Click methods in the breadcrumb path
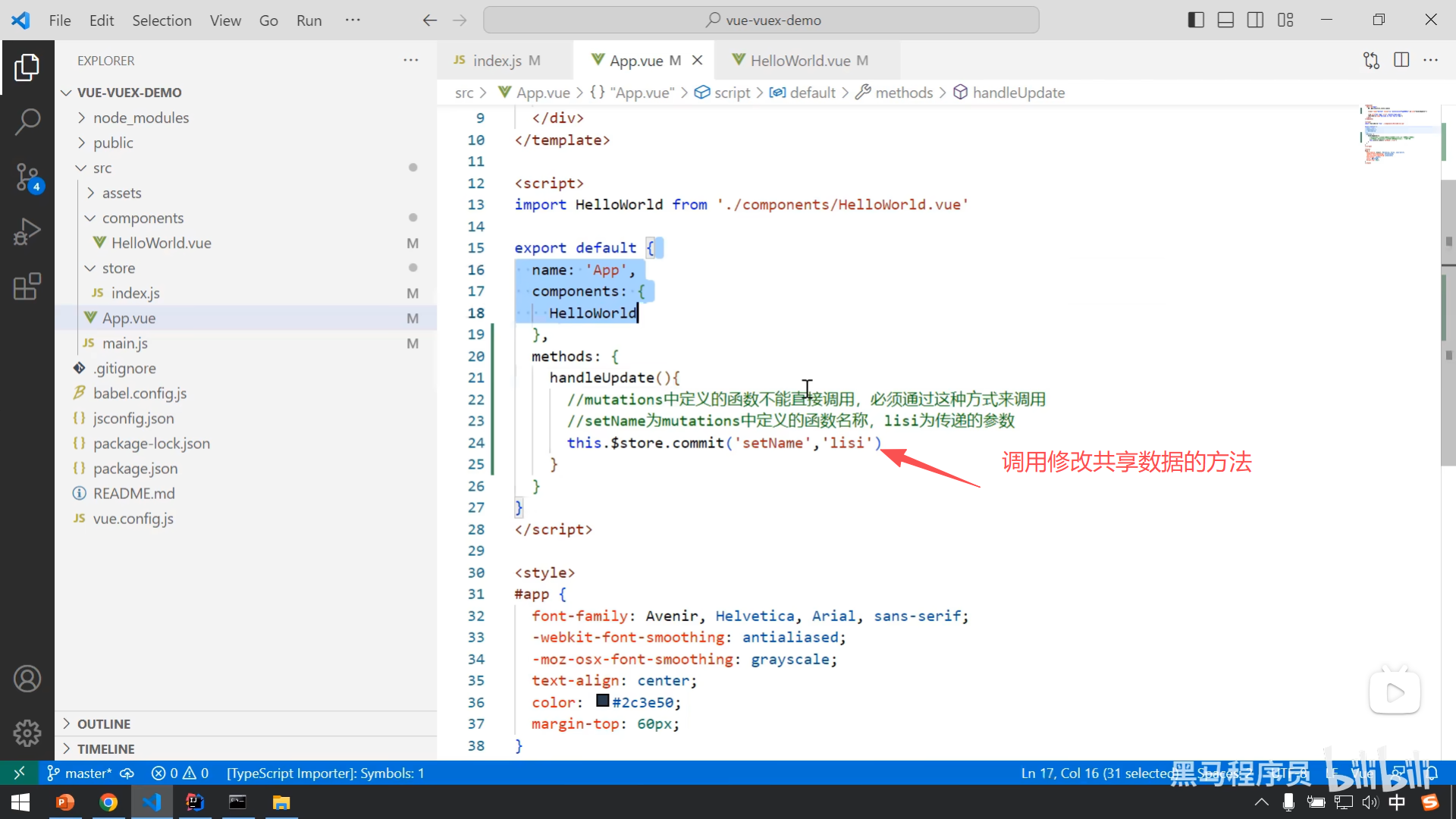 point(904,93)
